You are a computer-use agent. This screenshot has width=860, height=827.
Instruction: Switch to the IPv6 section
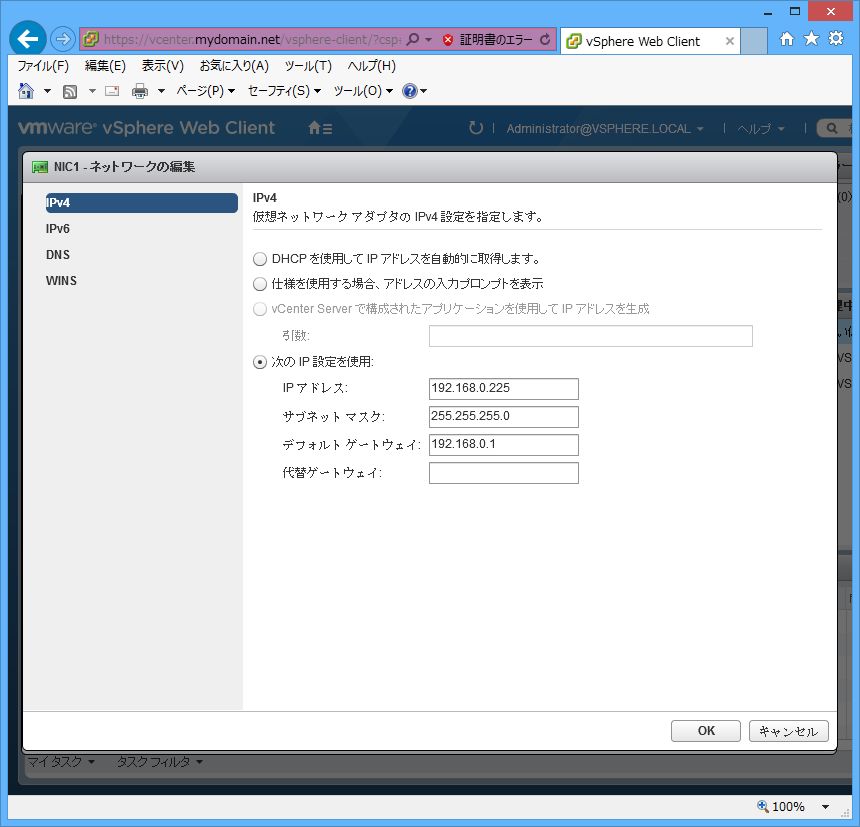point(58,229)
